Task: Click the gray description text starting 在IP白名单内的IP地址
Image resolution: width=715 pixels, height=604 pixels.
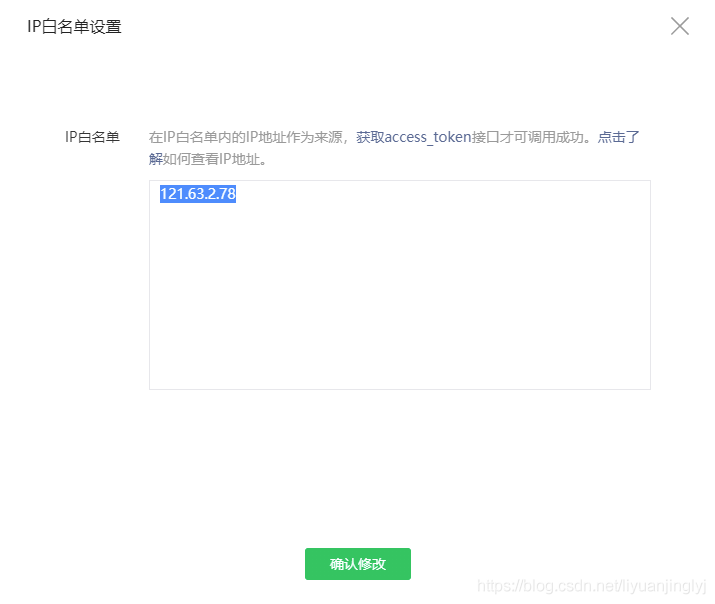Action: pyautogui.click(x=248, y=137)
